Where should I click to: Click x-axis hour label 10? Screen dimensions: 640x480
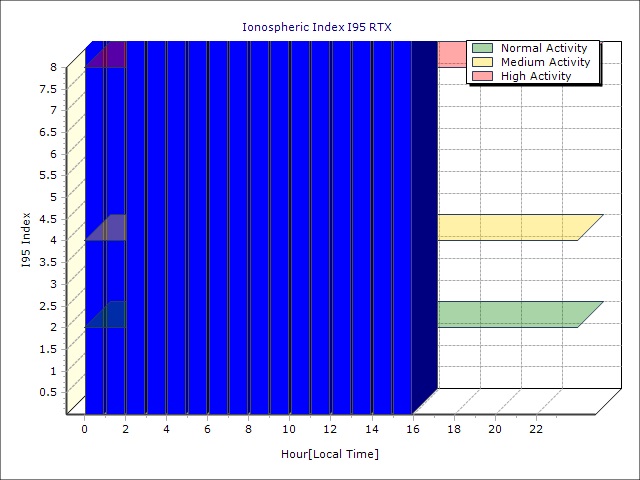click(x=289, y=429)
